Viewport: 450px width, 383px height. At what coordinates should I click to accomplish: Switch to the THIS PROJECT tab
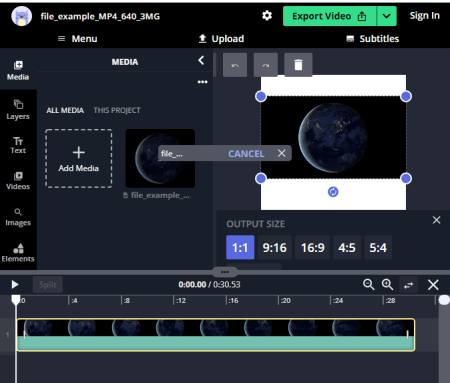point(117,110)
